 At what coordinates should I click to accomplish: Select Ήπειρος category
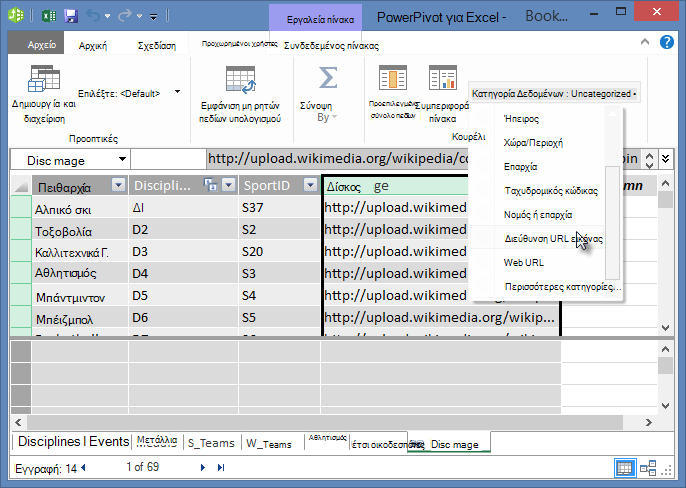click(x=521, y=119)
